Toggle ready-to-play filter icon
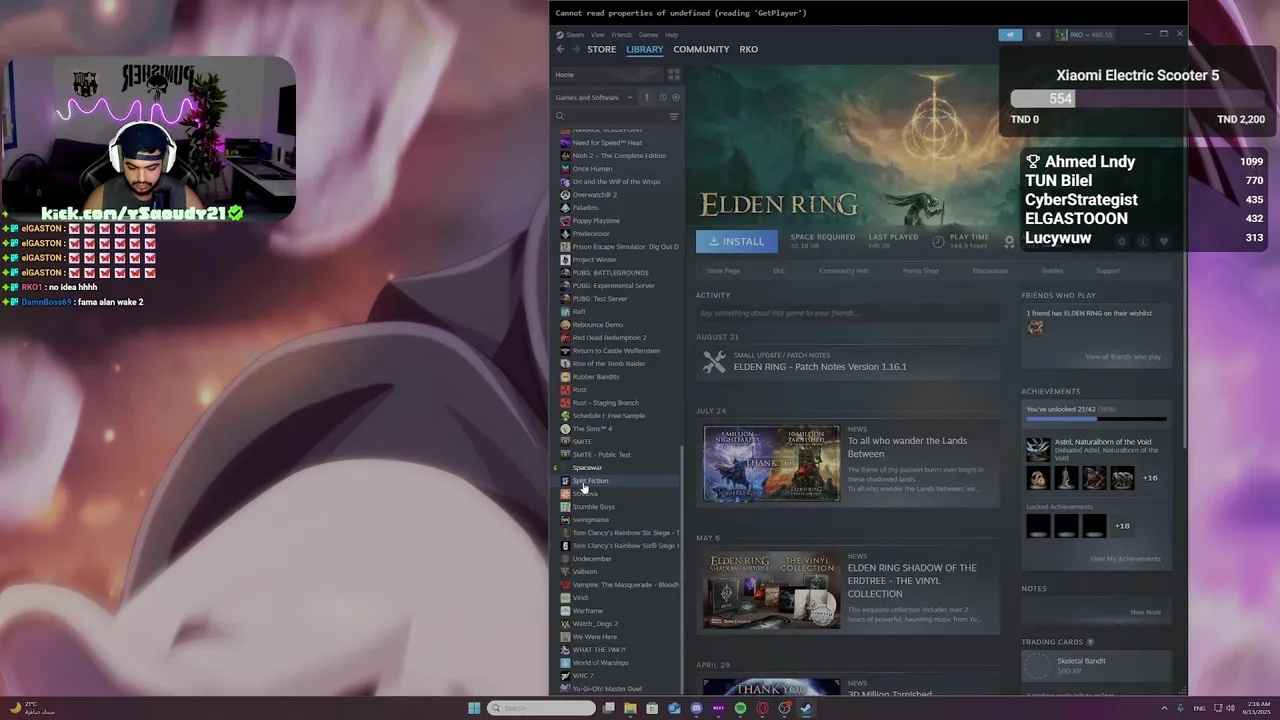 click(675, 97)
